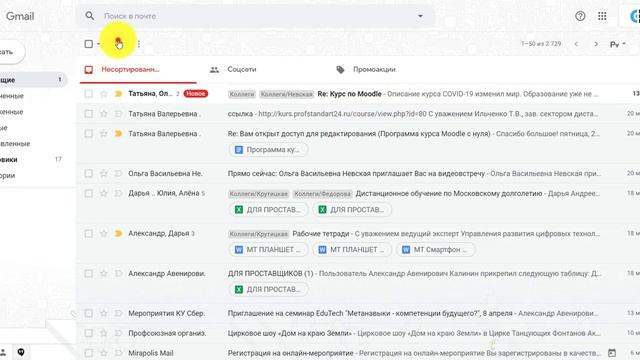Screen dimensions: 640x360
Task: Select checkbox for the ссылка email
Action: tap(89, 114)
